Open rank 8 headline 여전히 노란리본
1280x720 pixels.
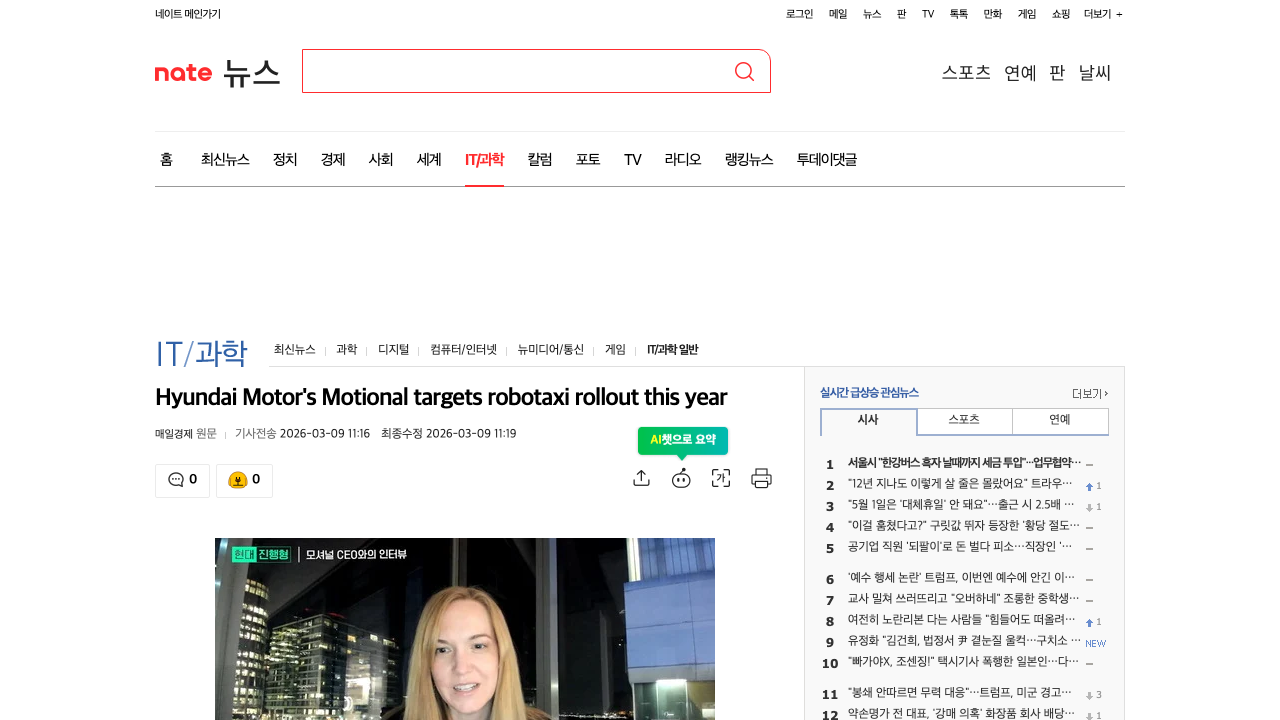point(964,620)
